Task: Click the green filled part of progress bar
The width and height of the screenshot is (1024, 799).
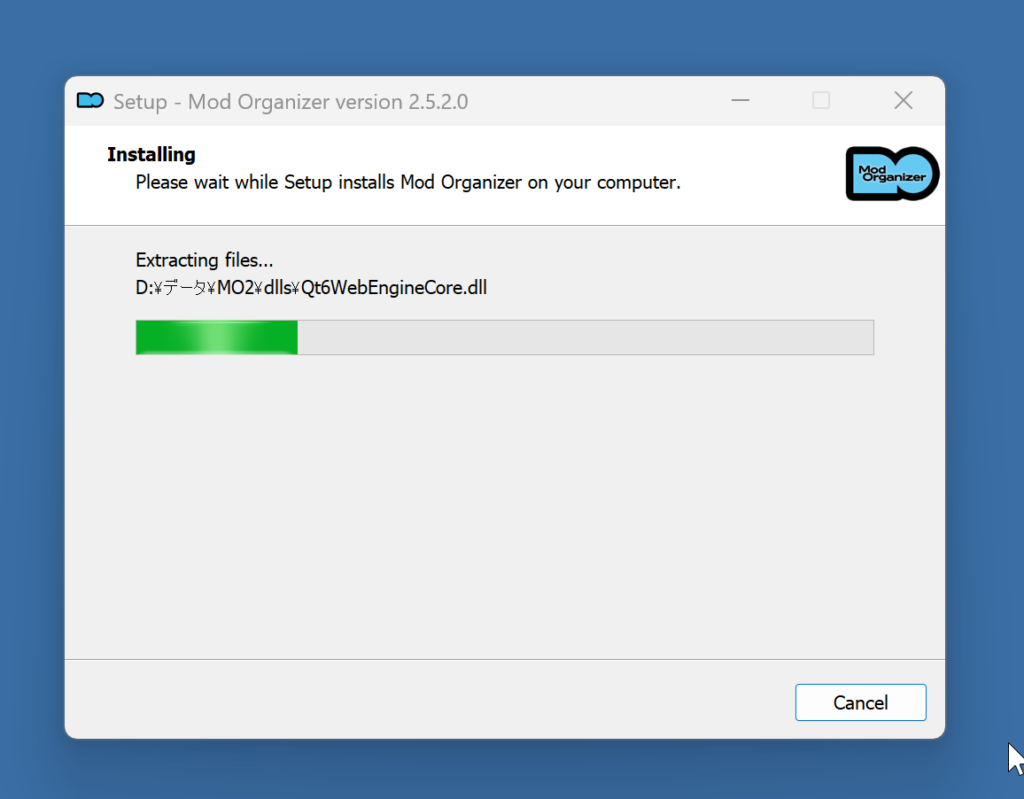Action: coord(216,338)
